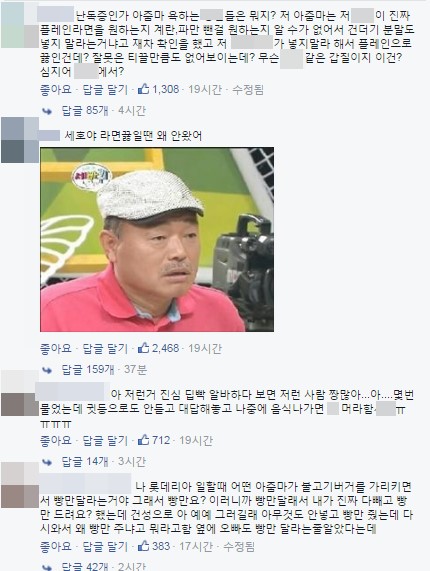Click the thumbs-up icon showing 2,468 likes
The image size is (430, 571).
(x=143, y=348)
